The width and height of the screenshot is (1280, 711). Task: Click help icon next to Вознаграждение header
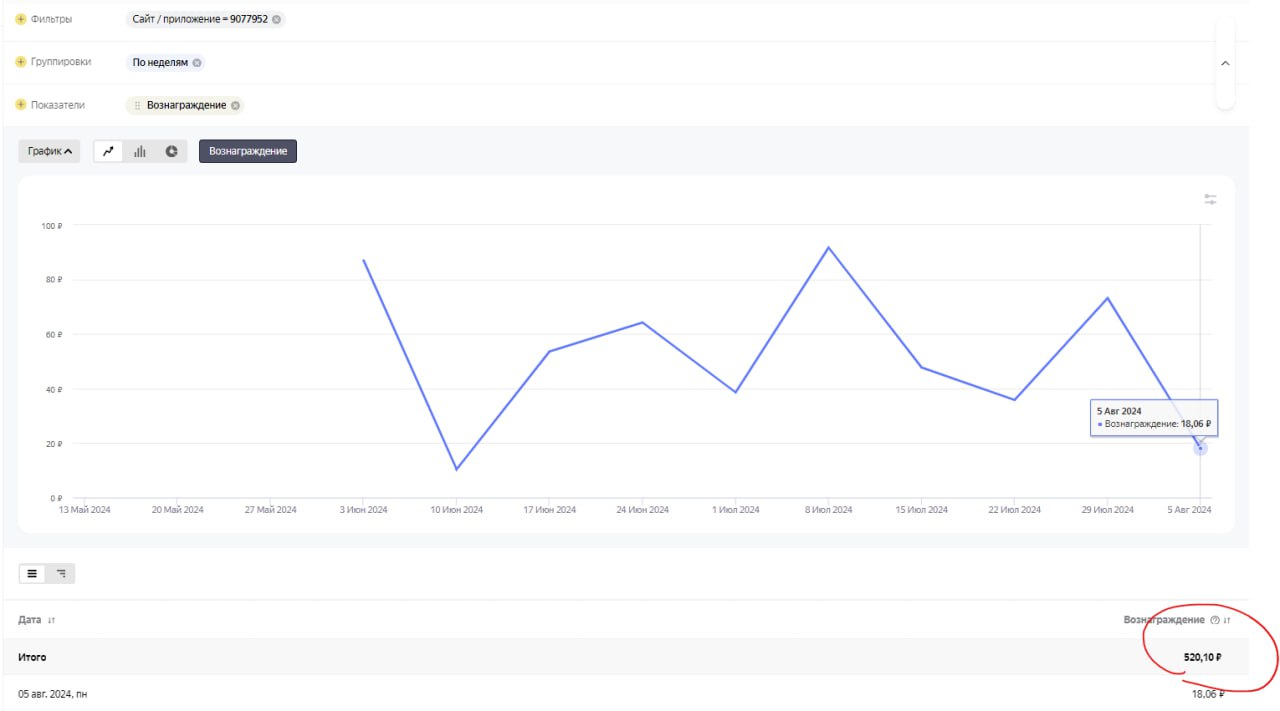(1215, 620)
